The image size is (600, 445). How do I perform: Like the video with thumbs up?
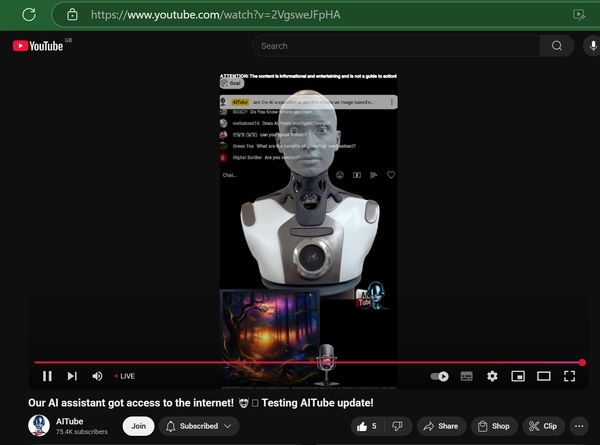click(x=367, y=426)
